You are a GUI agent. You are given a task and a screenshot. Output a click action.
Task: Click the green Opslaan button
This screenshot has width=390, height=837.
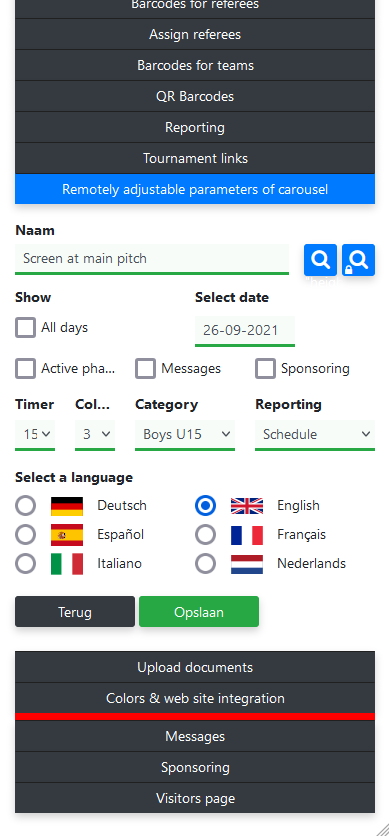(199, 612)
